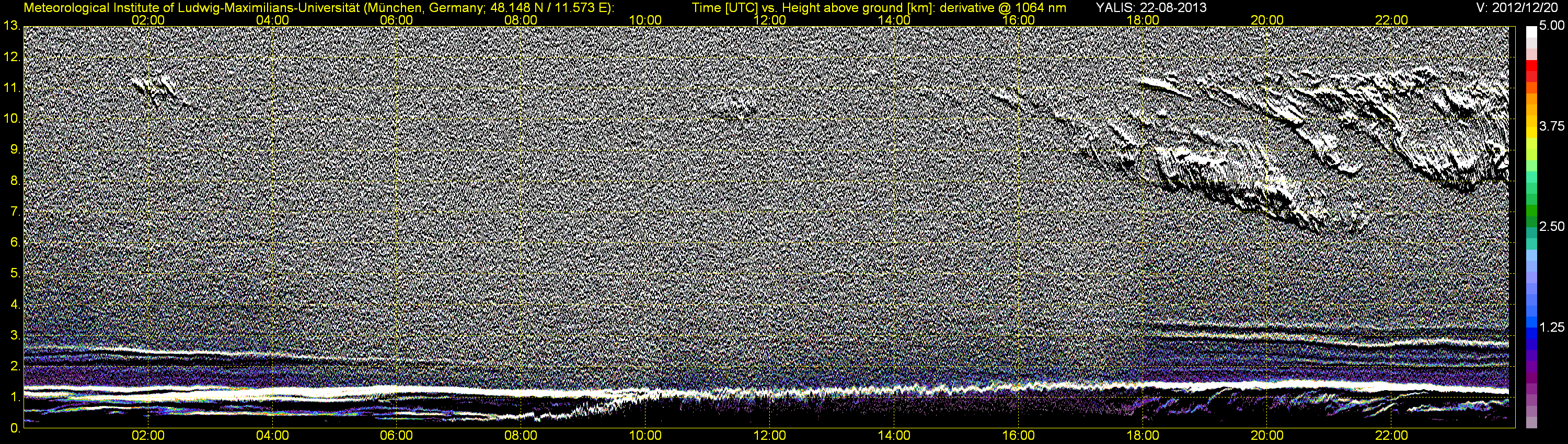Click the '12:00' label on the top time axis
This screenshot has width=1568, height=444.
(770, 20)
